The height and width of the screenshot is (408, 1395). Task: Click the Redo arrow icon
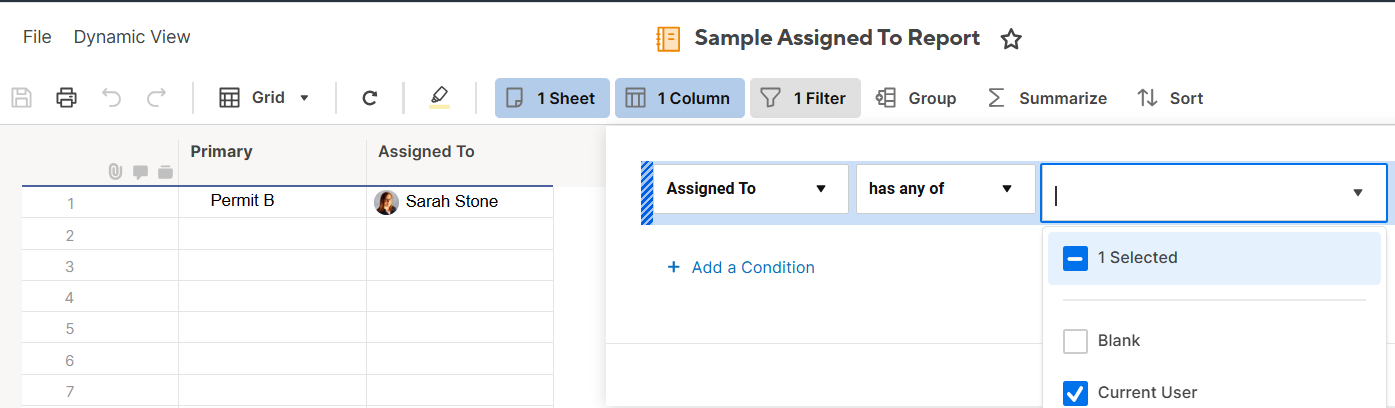tap(156, 98)
